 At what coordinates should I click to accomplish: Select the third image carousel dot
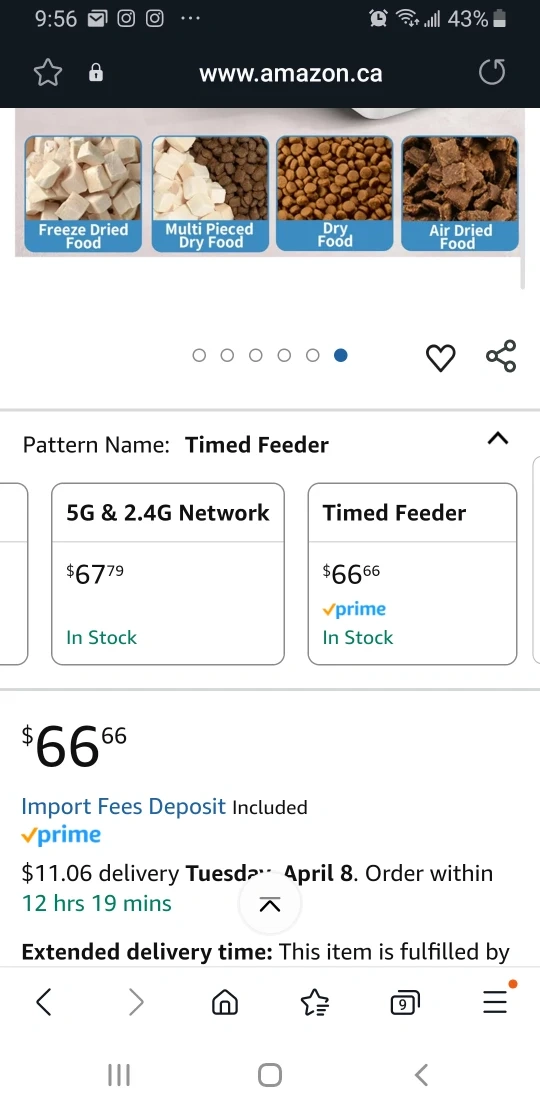click(255, 355)
